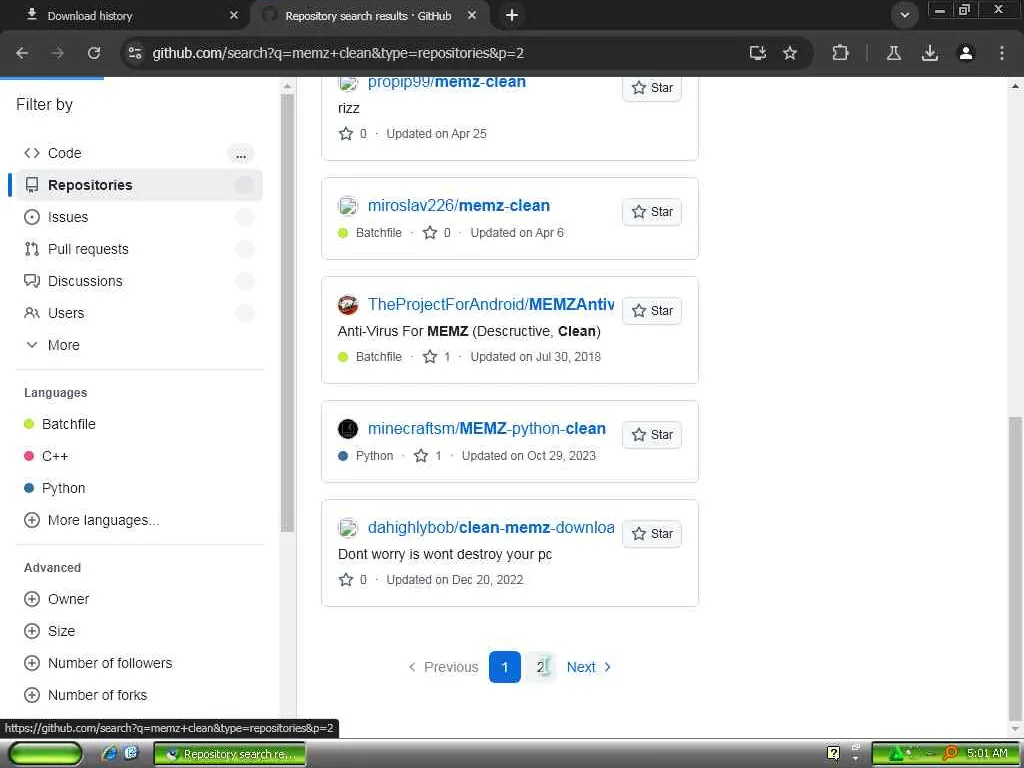This screenshot has width=1024, height=768.
Task: Switch to Download history tab
Action: click(124, 16)
